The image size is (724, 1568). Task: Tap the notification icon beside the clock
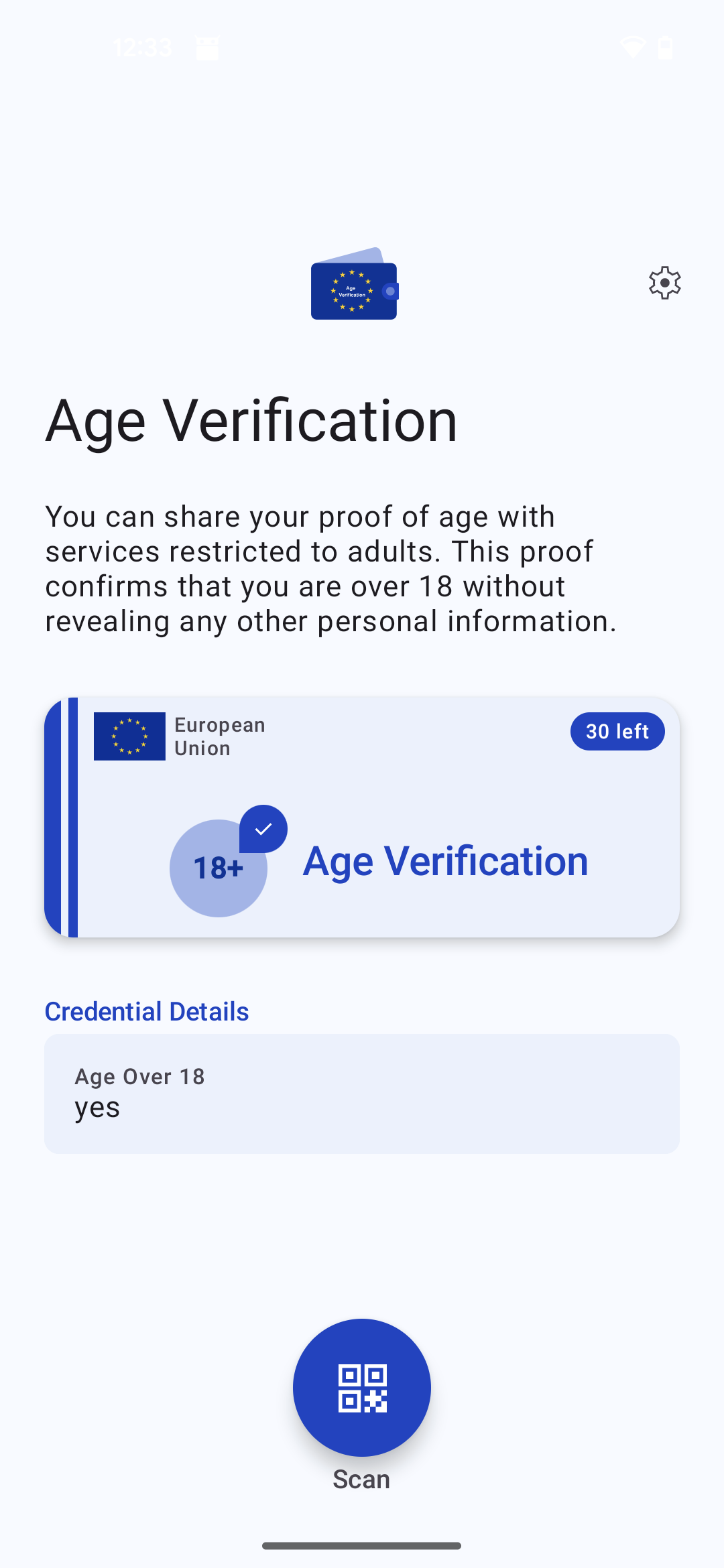pyautogui.click(x=207, y=48)
